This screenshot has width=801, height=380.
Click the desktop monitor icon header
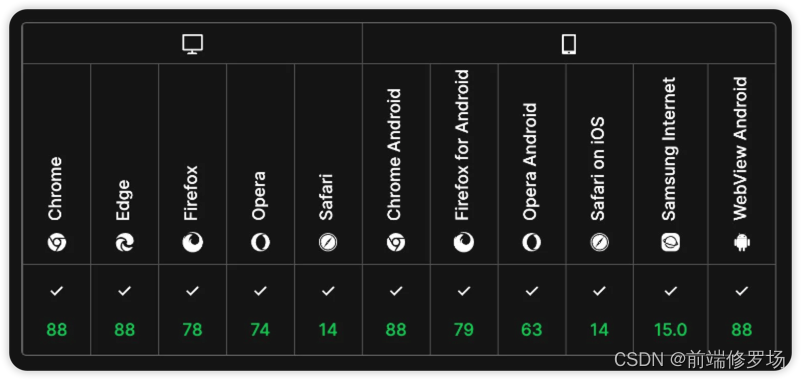(193, 44)
